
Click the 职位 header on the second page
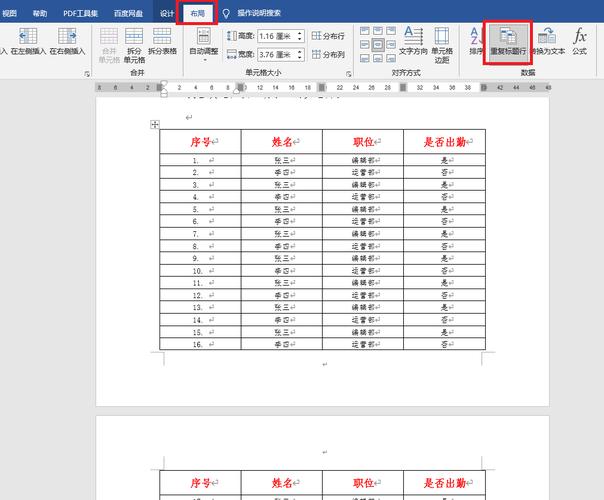pos(363,483)
